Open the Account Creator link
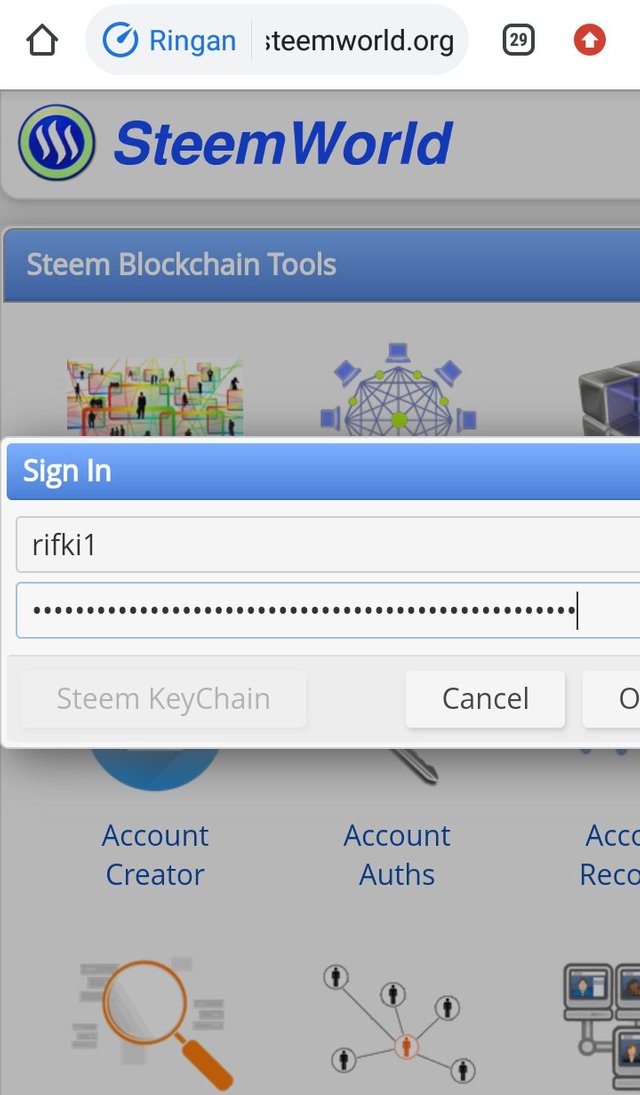Image resolution: width=640 pixels, height=1095 pixels. click(155, 855)
